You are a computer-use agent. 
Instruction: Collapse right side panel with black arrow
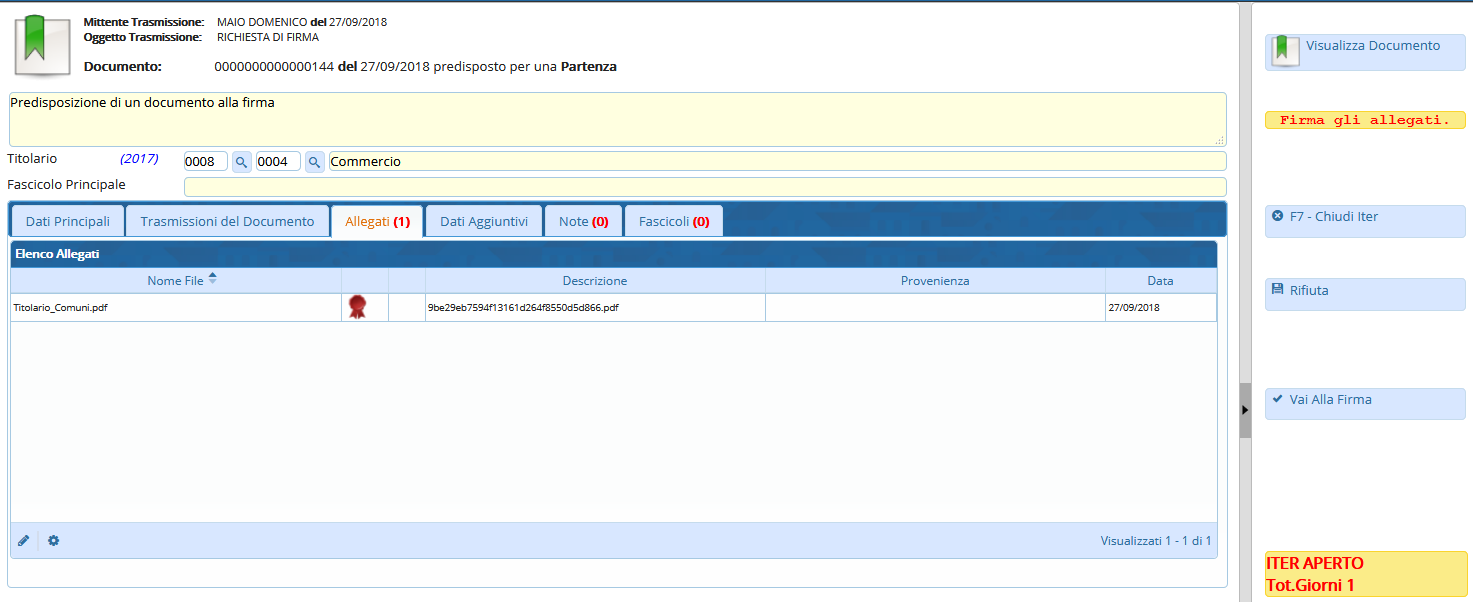coord(1245,410)
